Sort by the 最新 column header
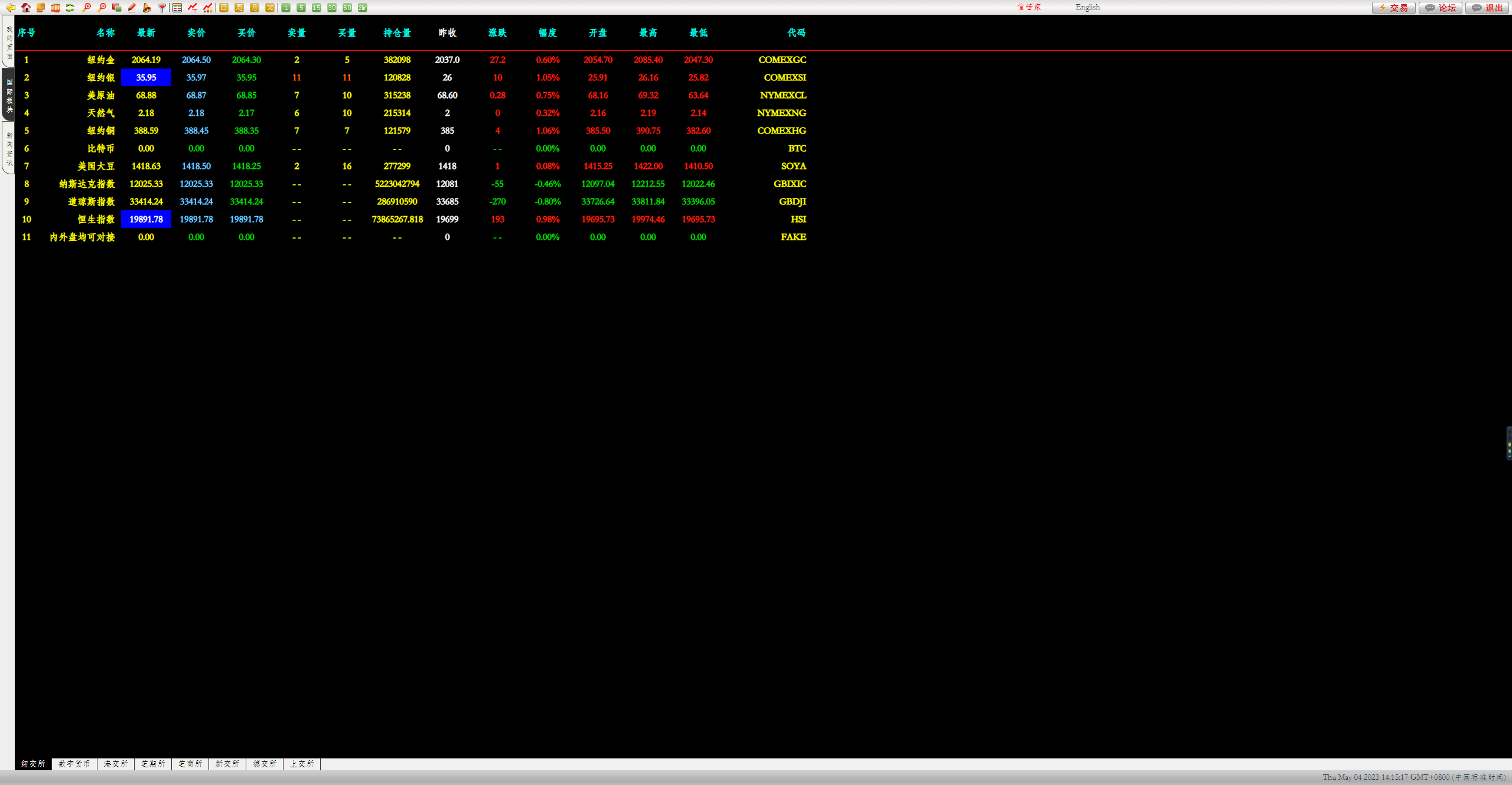This screenshot has height=785, width=1512. 146,33
